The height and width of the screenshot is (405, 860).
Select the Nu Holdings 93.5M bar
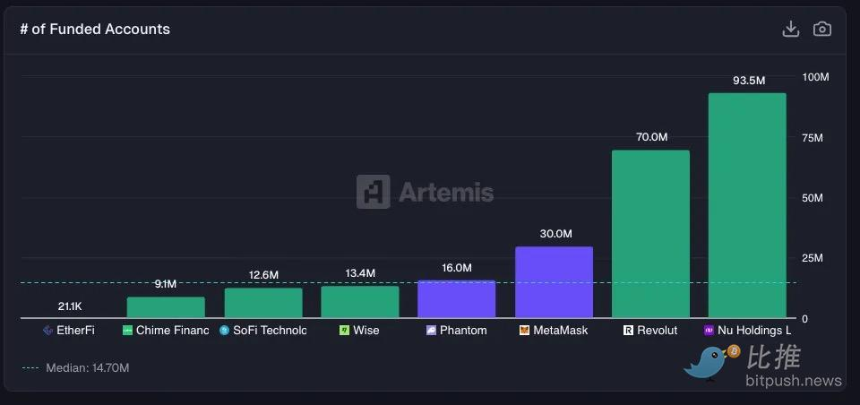[x=747, y=205]
